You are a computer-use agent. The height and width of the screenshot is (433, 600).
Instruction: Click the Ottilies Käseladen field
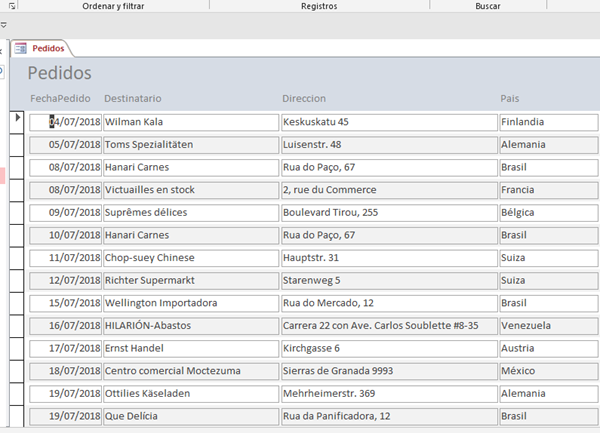[x=191, y=394]
